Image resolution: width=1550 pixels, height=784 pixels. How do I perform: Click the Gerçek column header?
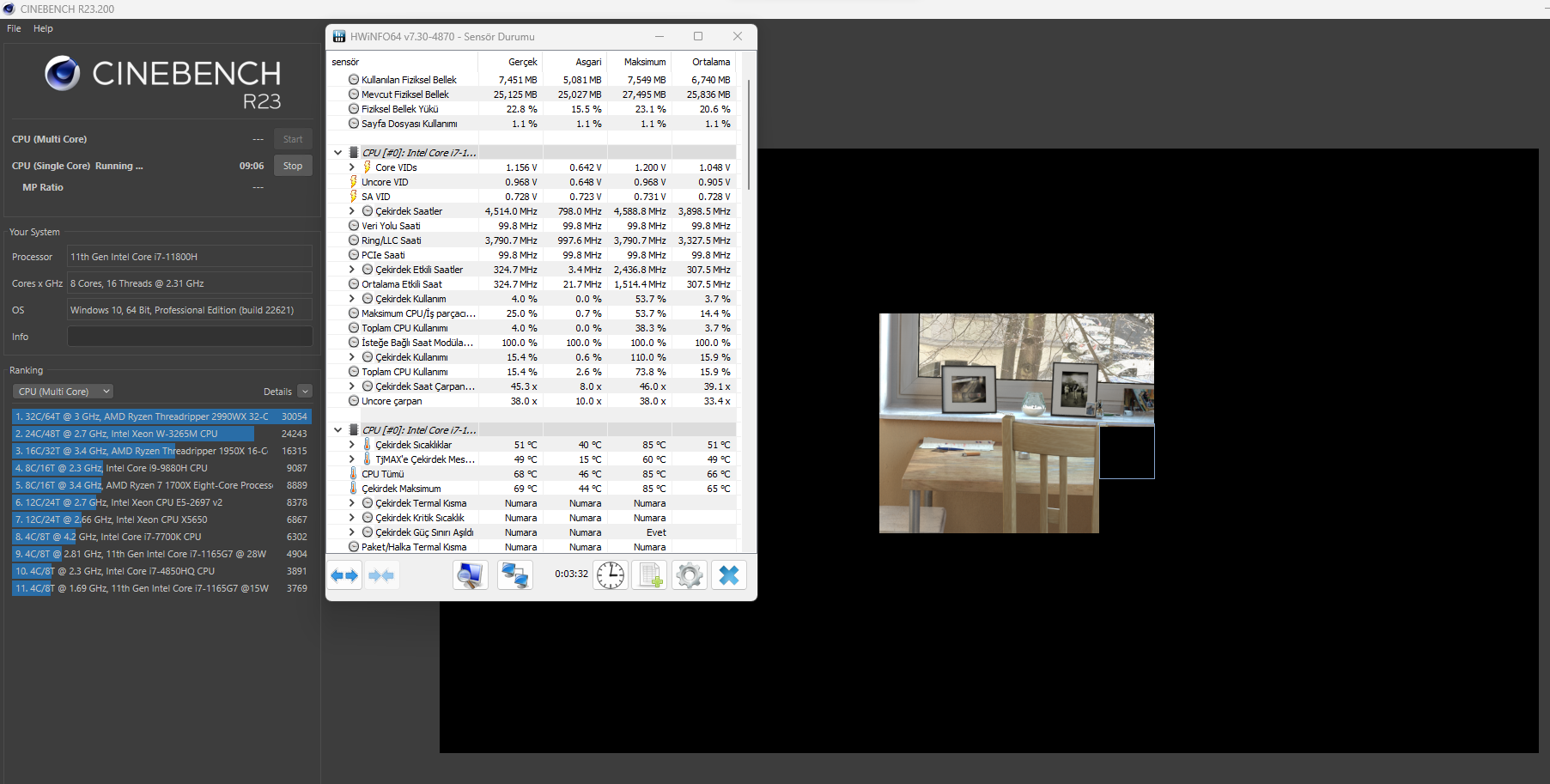pyautogui.click(x=509, y=62)
